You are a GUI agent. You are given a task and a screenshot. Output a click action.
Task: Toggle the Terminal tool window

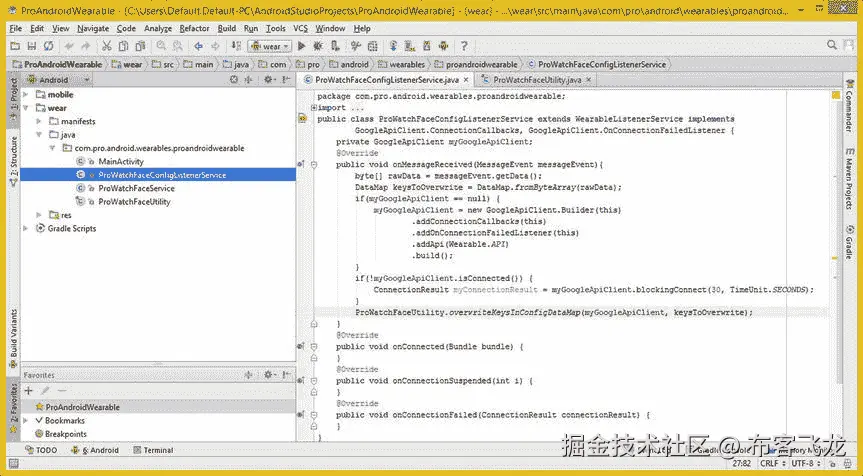coord(154,450)
